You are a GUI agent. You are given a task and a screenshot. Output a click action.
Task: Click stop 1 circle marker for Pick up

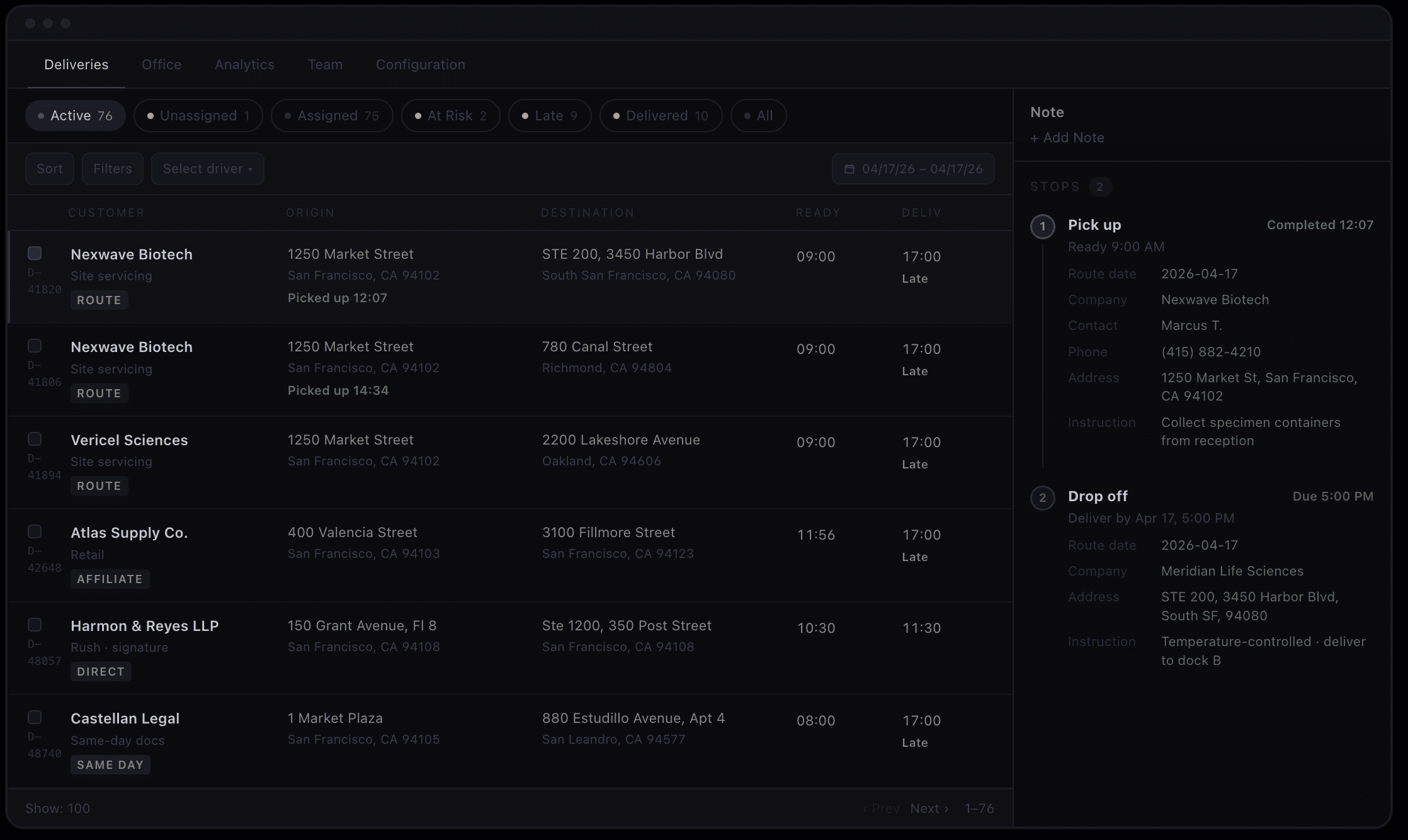pyautogui.click(x=1042, y=226)
